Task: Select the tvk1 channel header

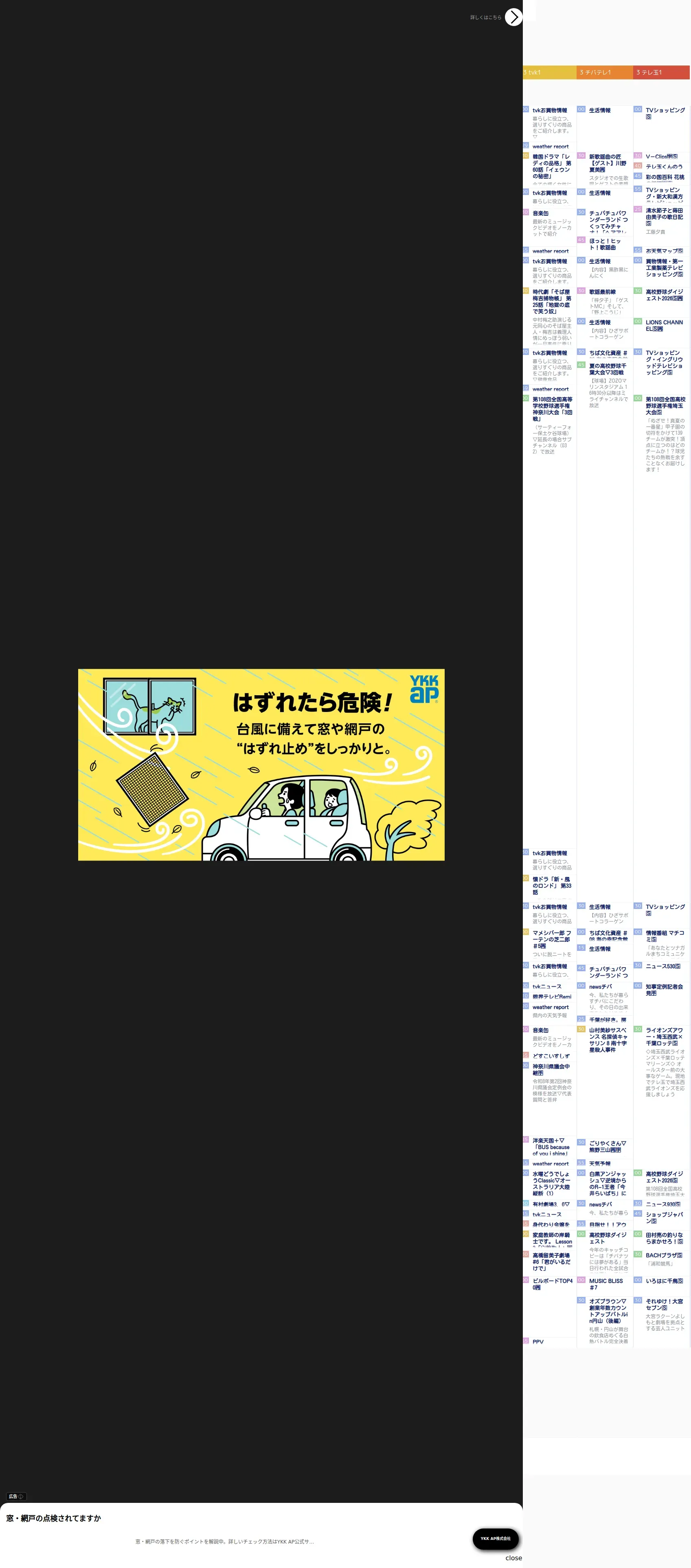Action: point(550,72)
